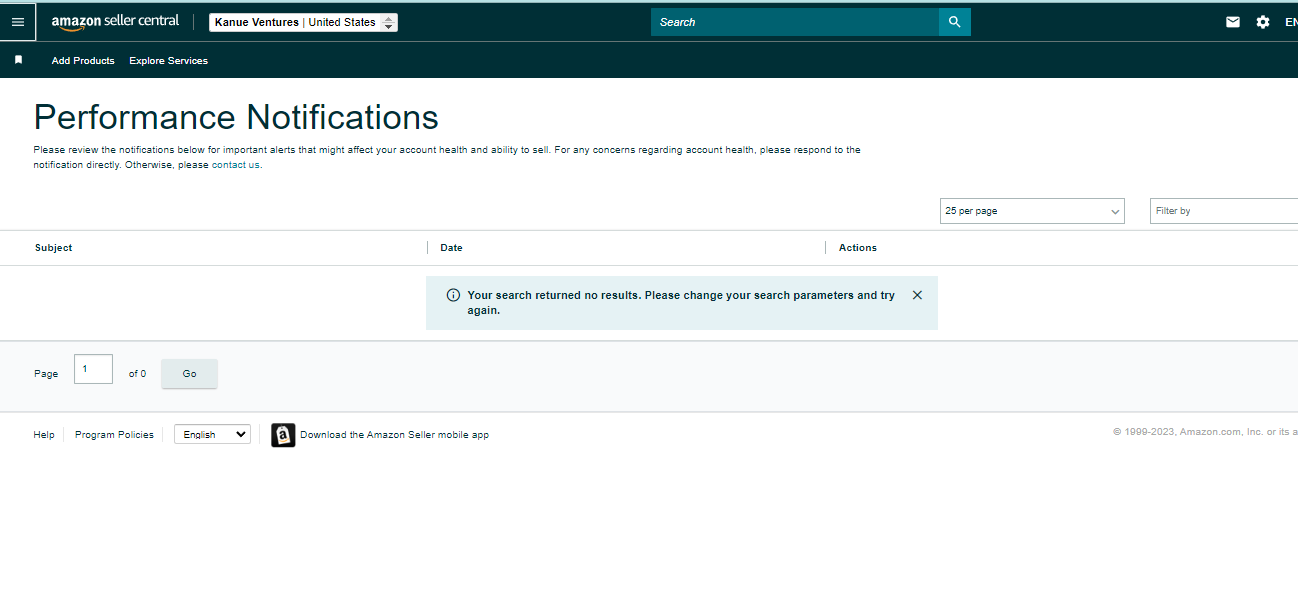Click the page number input box

tap(93, 369)
